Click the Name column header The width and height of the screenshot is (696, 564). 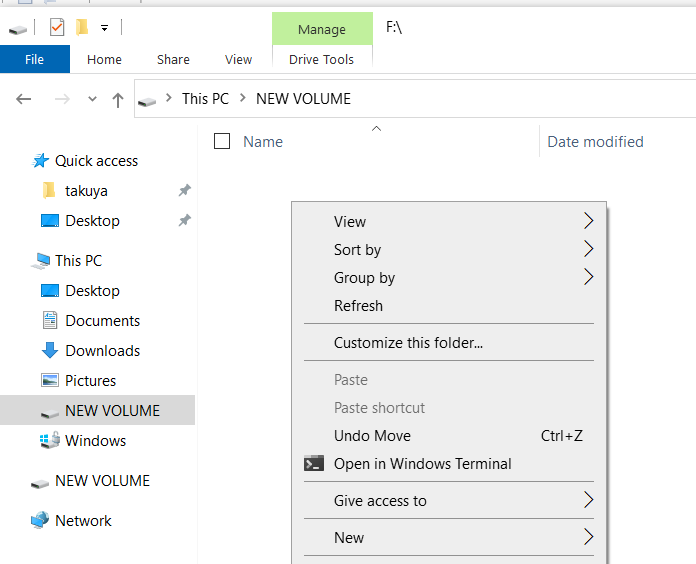tap(263, 142)
